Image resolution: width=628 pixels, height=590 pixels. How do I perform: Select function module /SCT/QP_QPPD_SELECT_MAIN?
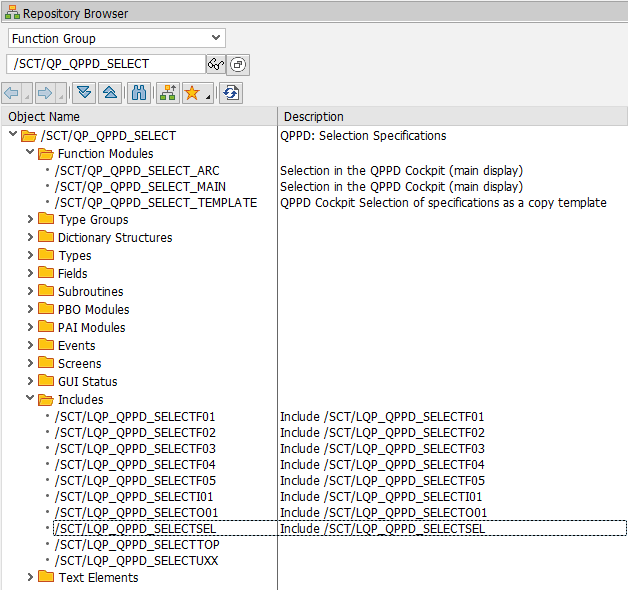pos(140,186)
